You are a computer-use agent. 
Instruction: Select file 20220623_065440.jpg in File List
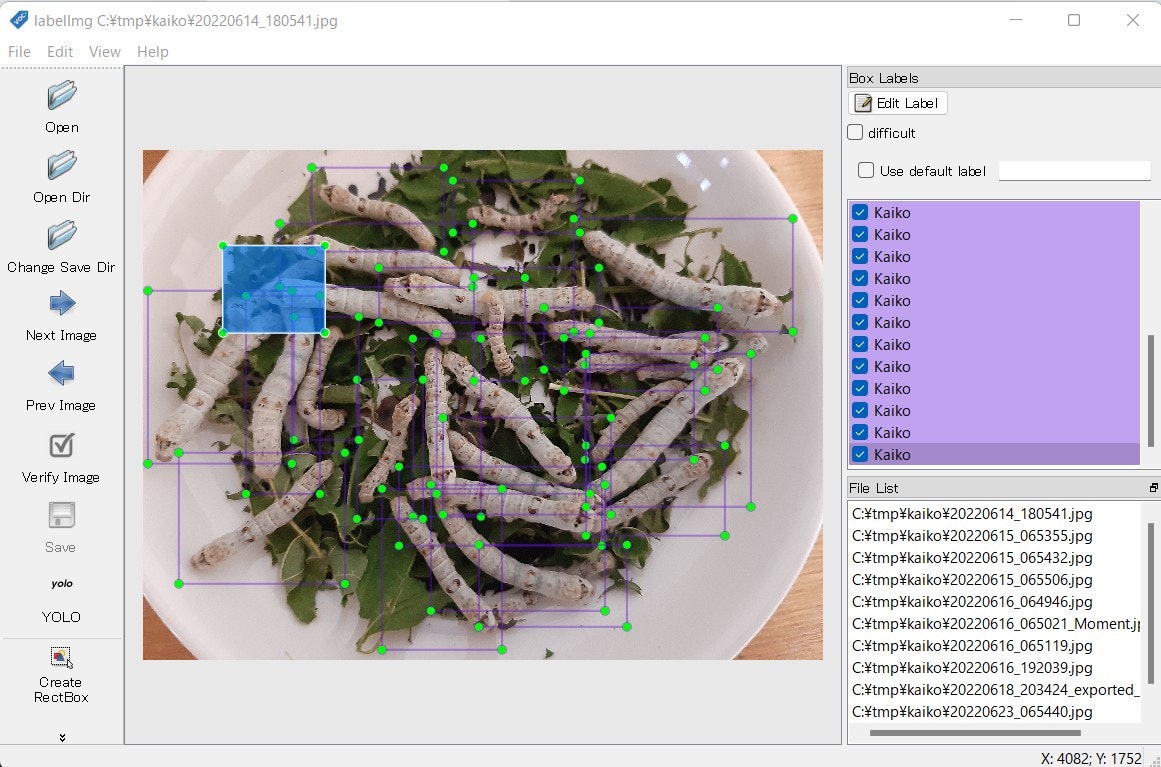tap(971, 711)
